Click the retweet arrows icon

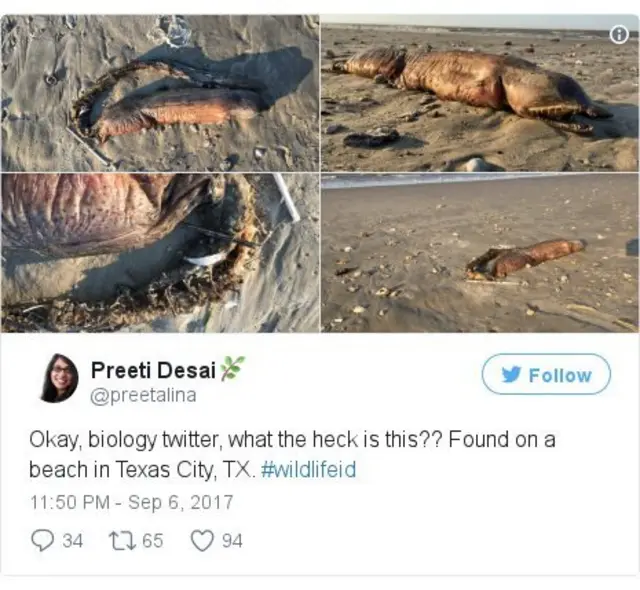pos(122,541)
